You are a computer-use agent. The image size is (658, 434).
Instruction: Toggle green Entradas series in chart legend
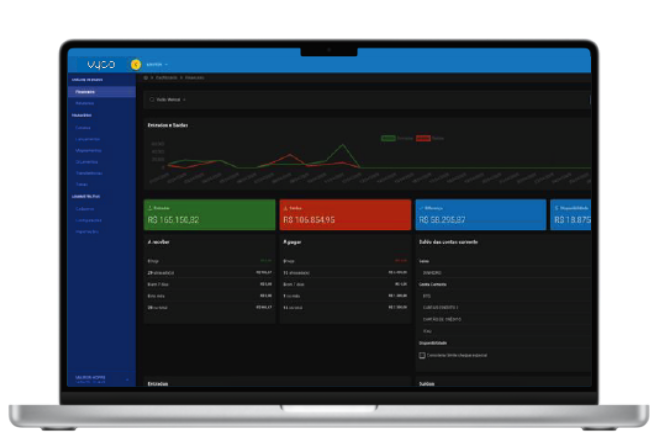[x=388, y=138]
